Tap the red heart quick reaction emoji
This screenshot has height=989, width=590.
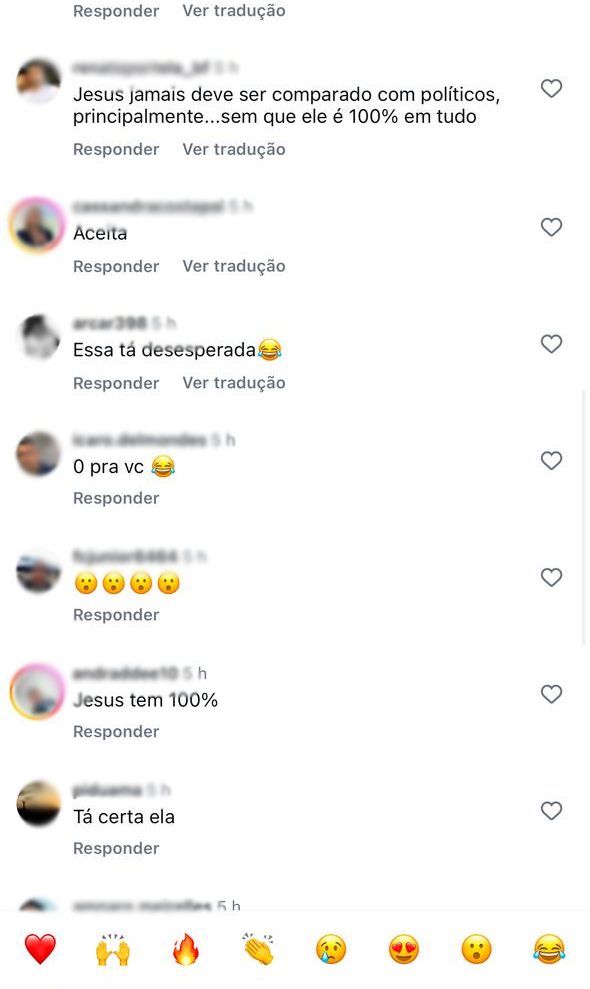[40, 949]
